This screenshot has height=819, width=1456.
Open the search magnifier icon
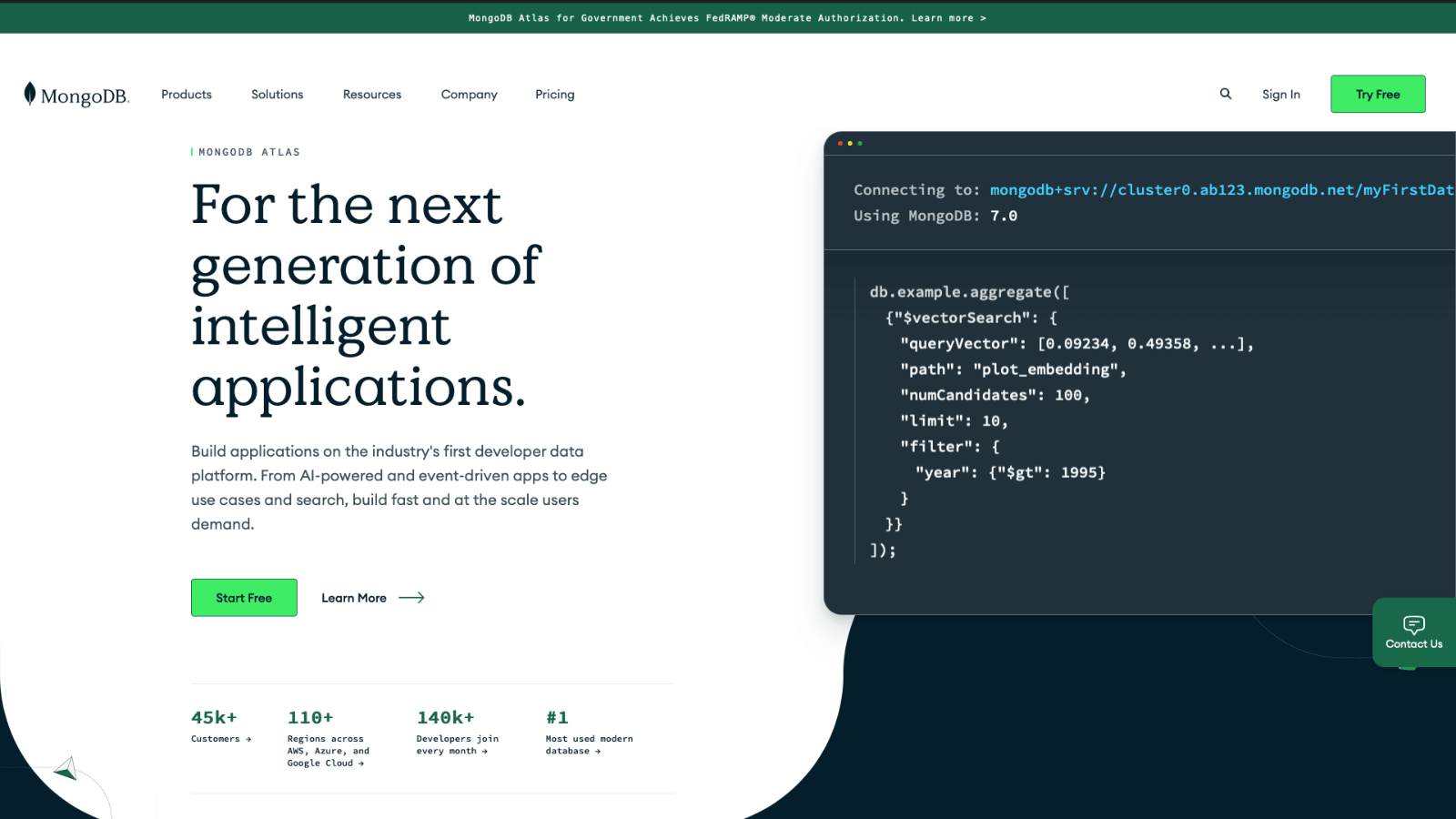(1226, 94)
